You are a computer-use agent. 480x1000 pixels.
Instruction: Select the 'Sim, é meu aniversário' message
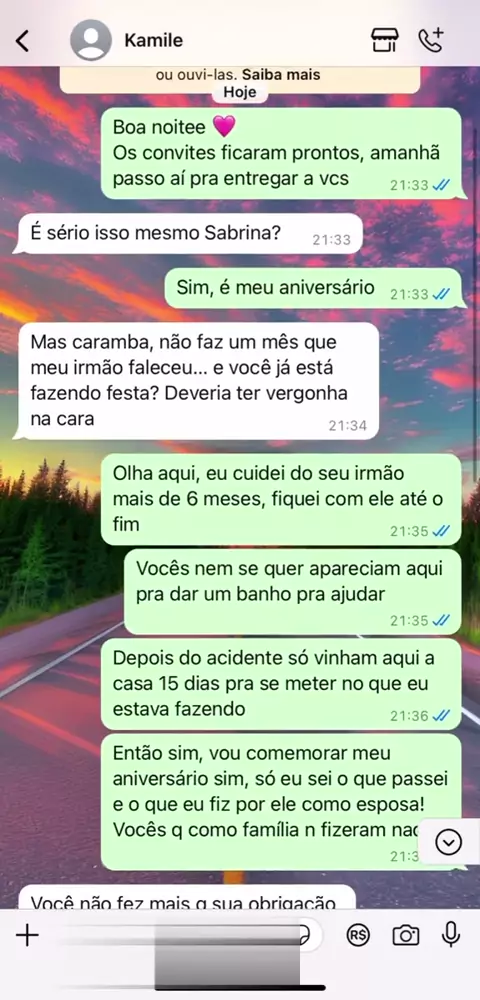(x=313, y=288)
